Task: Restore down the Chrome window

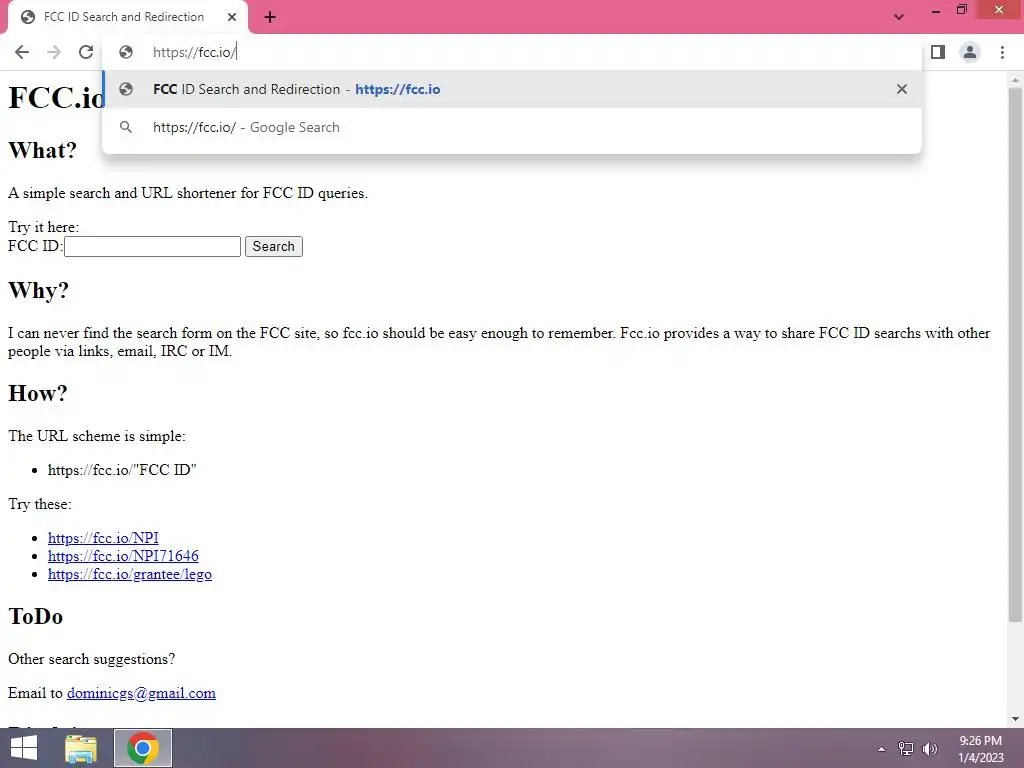Action: click(x=961, y=10)
